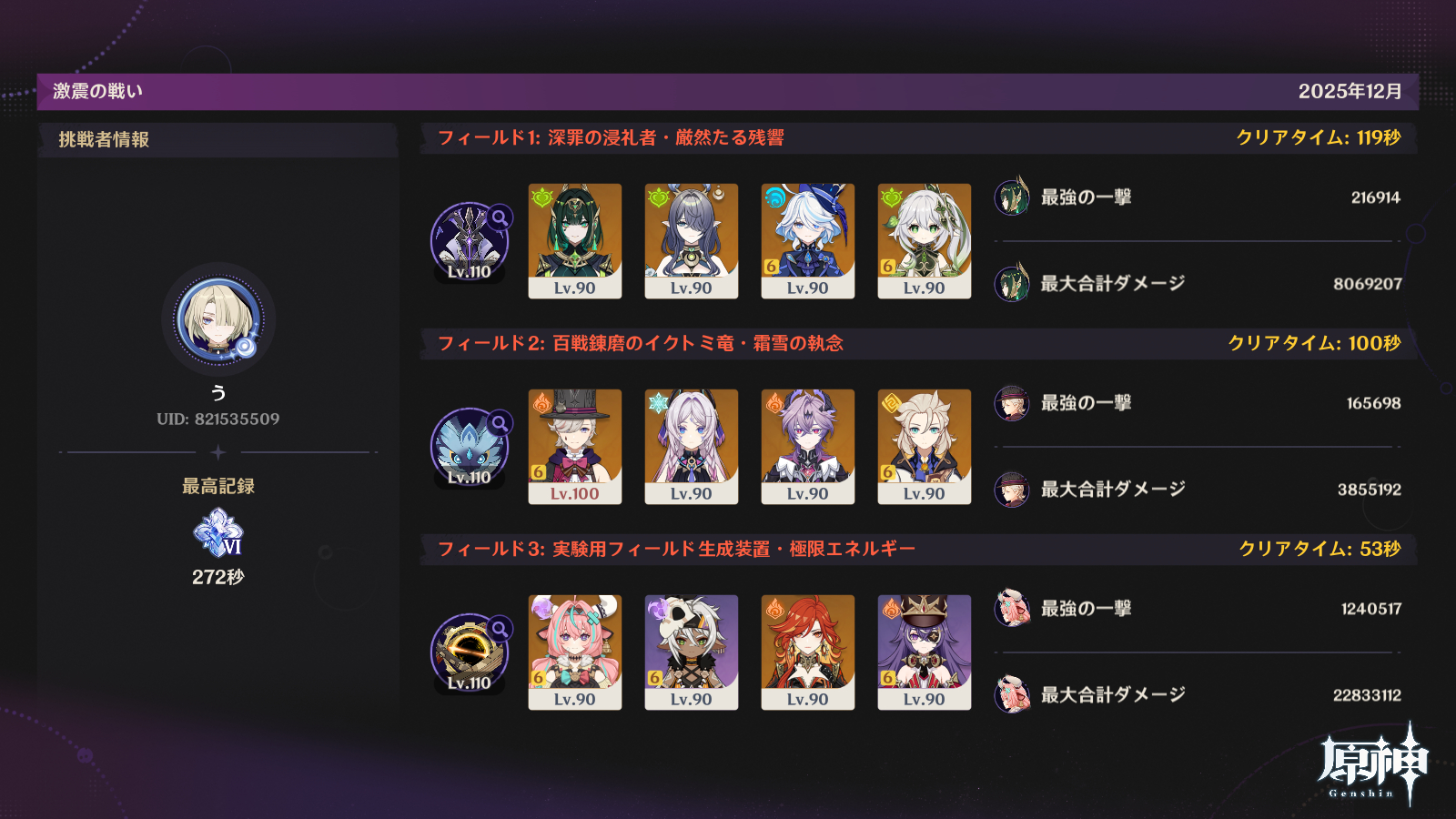Click the 2025年12月 date label

(1350, 91)
